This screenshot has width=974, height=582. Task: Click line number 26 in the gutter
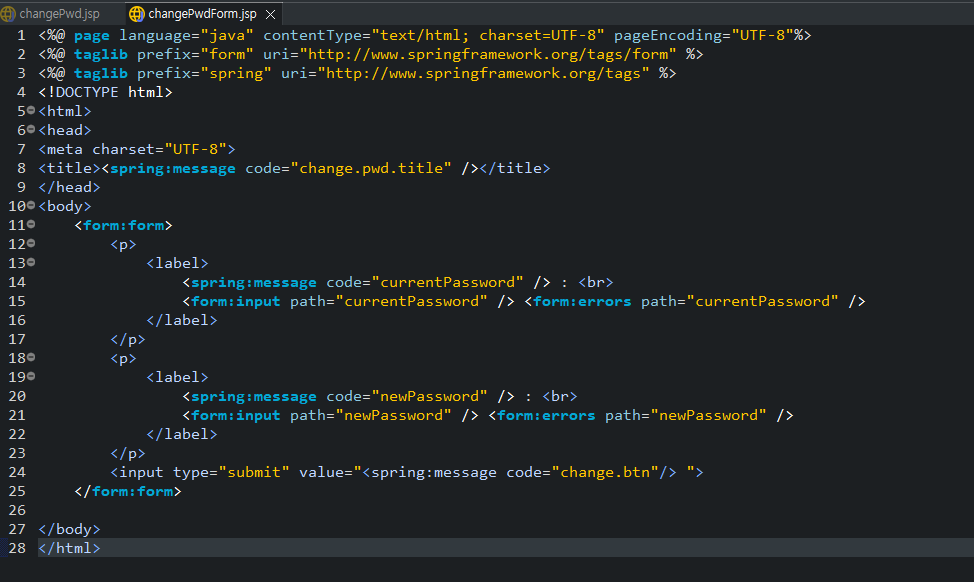pyautogui.click(x=17, y=510)
